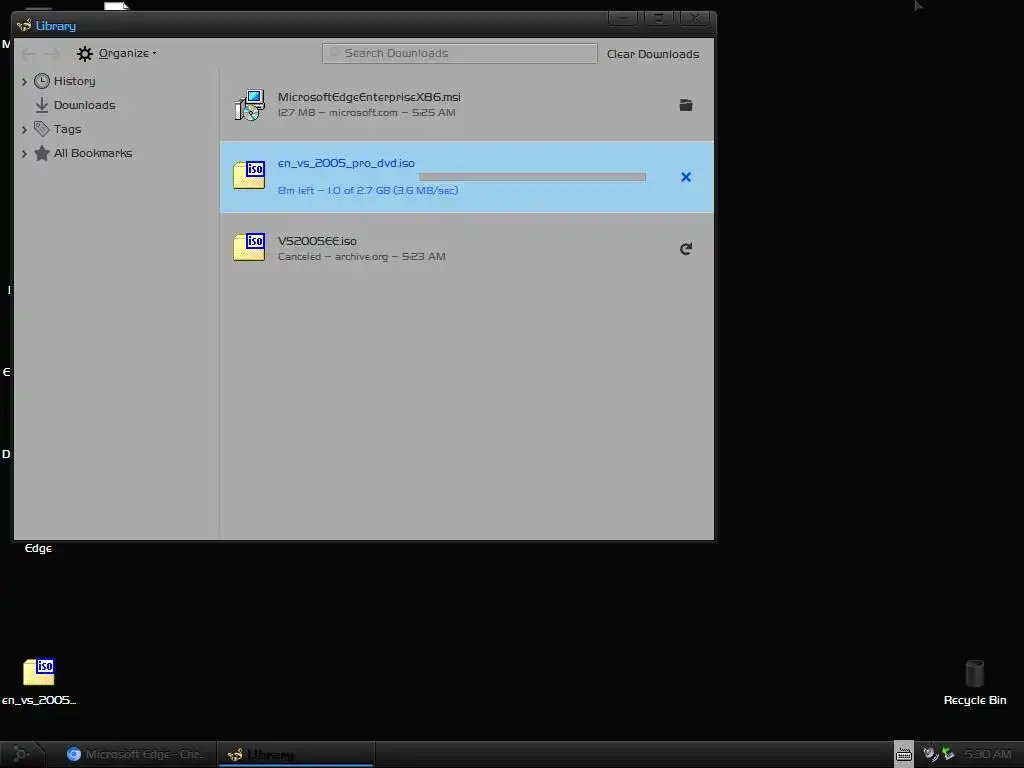Focus the Search Downloads field

[459, 54]
